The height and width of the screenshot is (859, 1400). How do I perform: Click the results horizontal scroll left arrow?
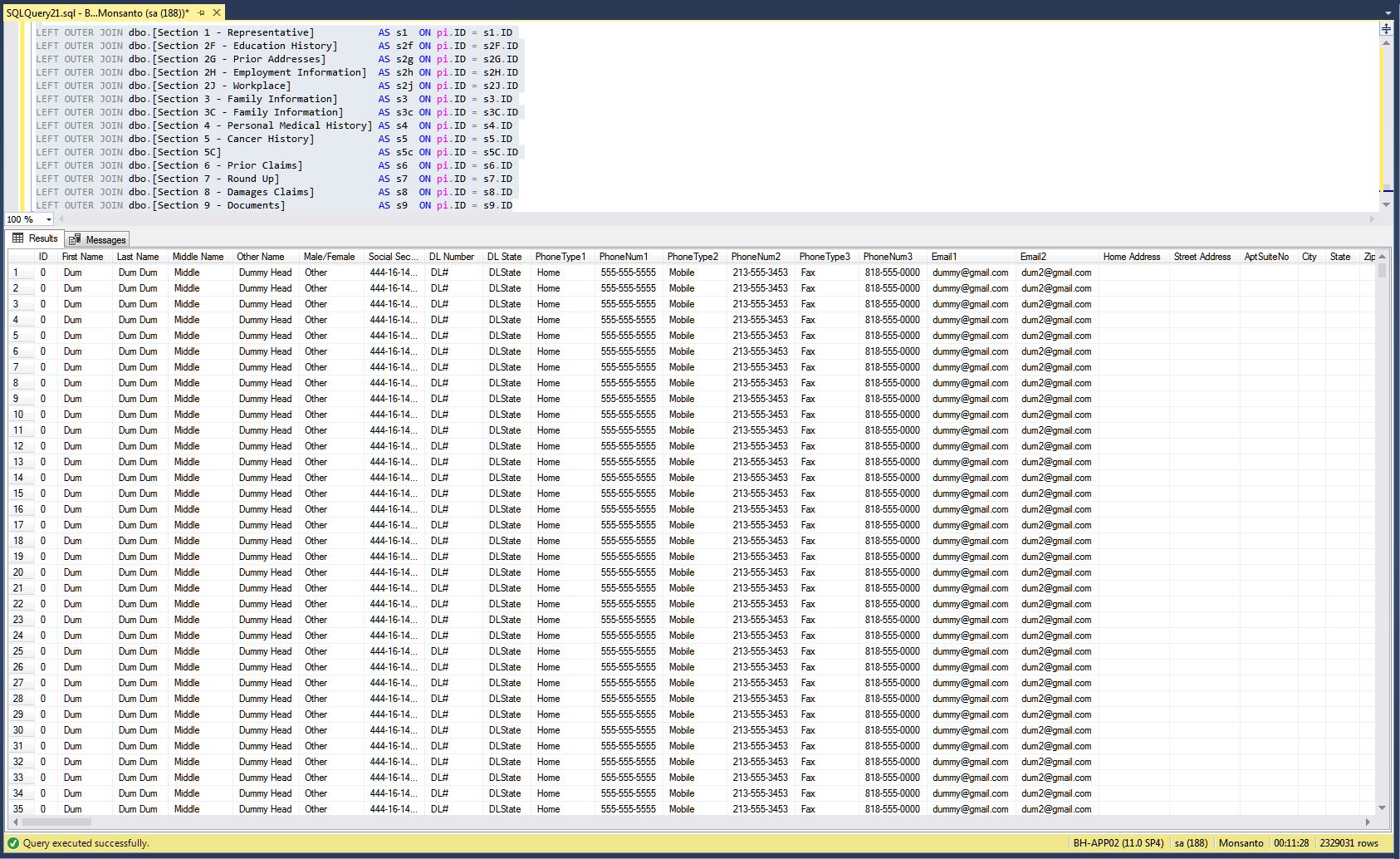(x=16, y=822)
